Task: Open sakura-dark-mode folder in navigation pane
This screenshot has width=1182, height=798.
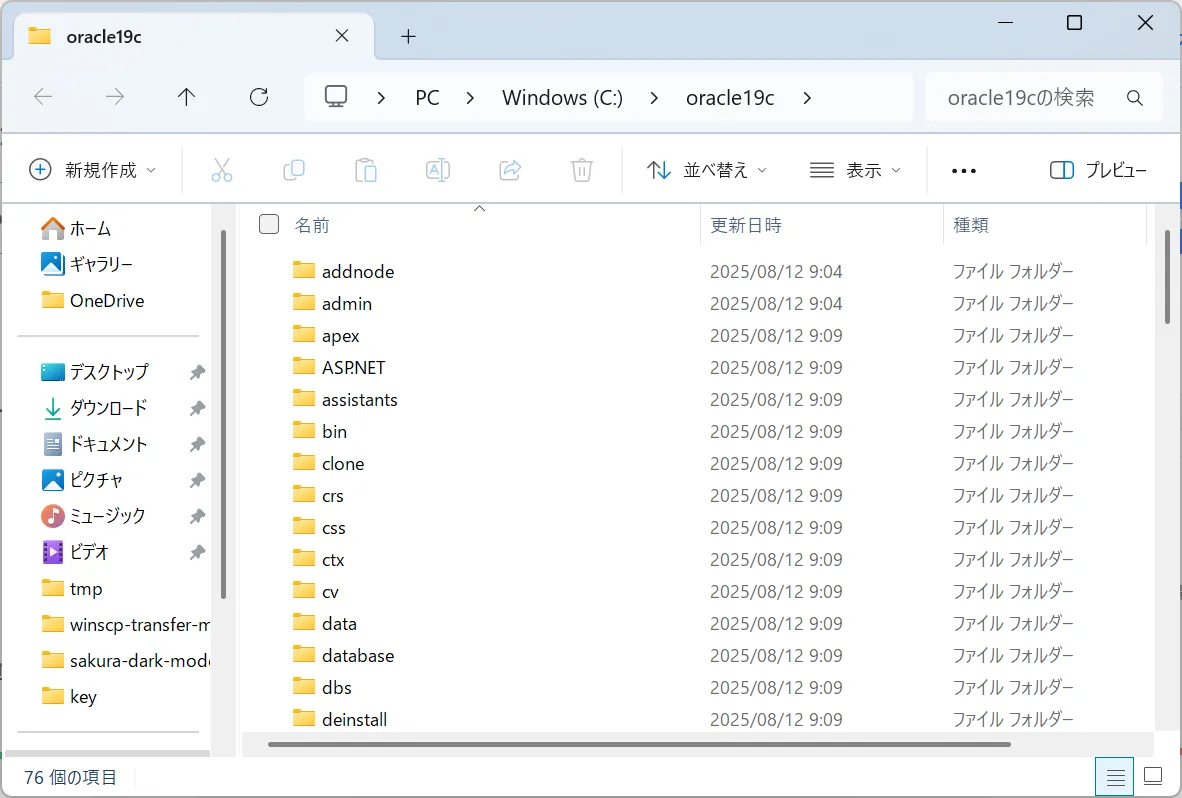Action: pyautogui.click(x=125, y=661)
